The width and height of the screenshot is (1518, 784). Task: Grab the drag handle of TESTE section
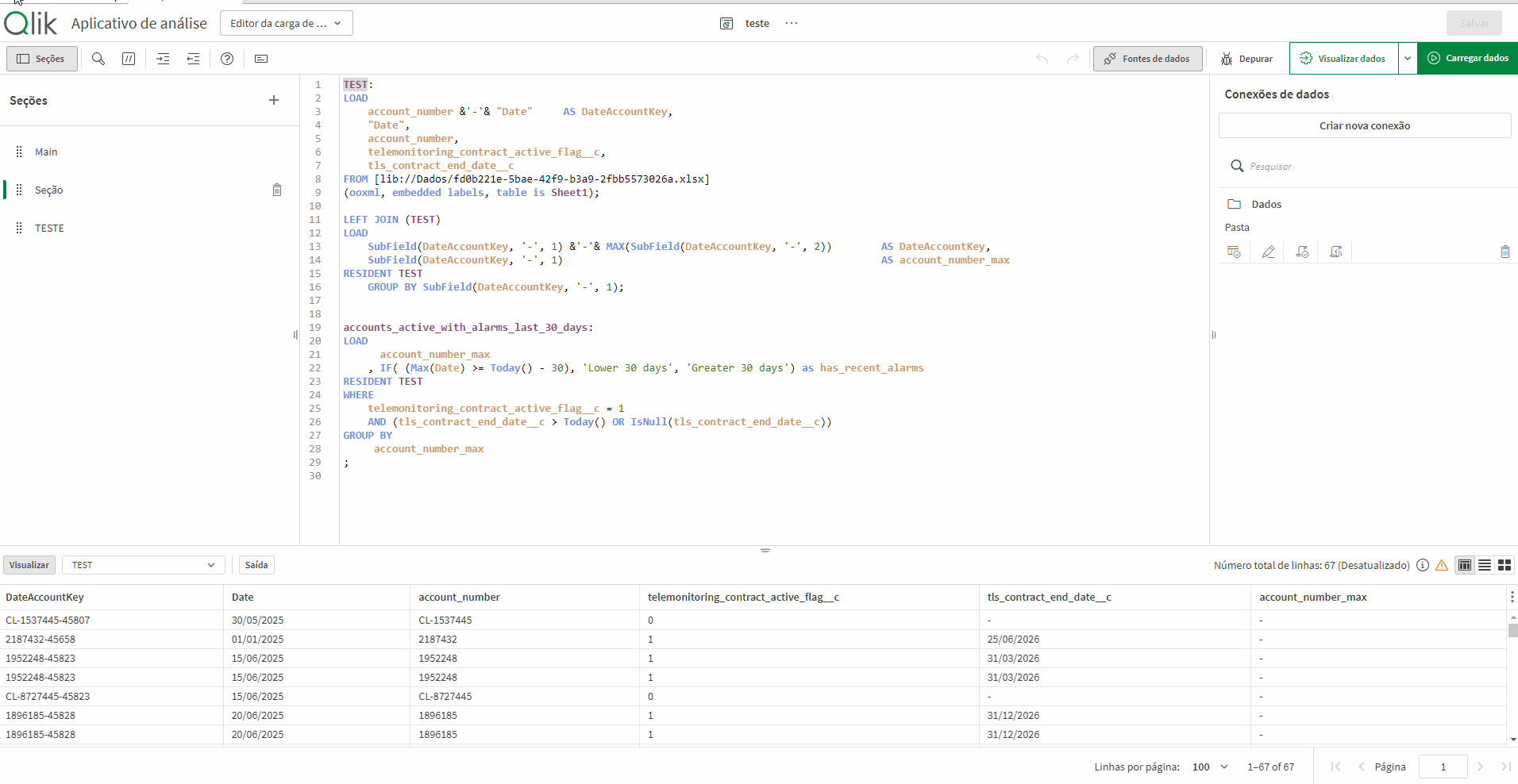click(x=19, y=228)
